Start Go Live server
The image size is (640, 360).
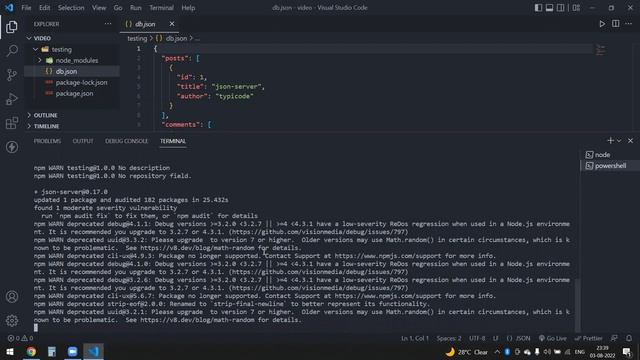(x=553, y=338)
